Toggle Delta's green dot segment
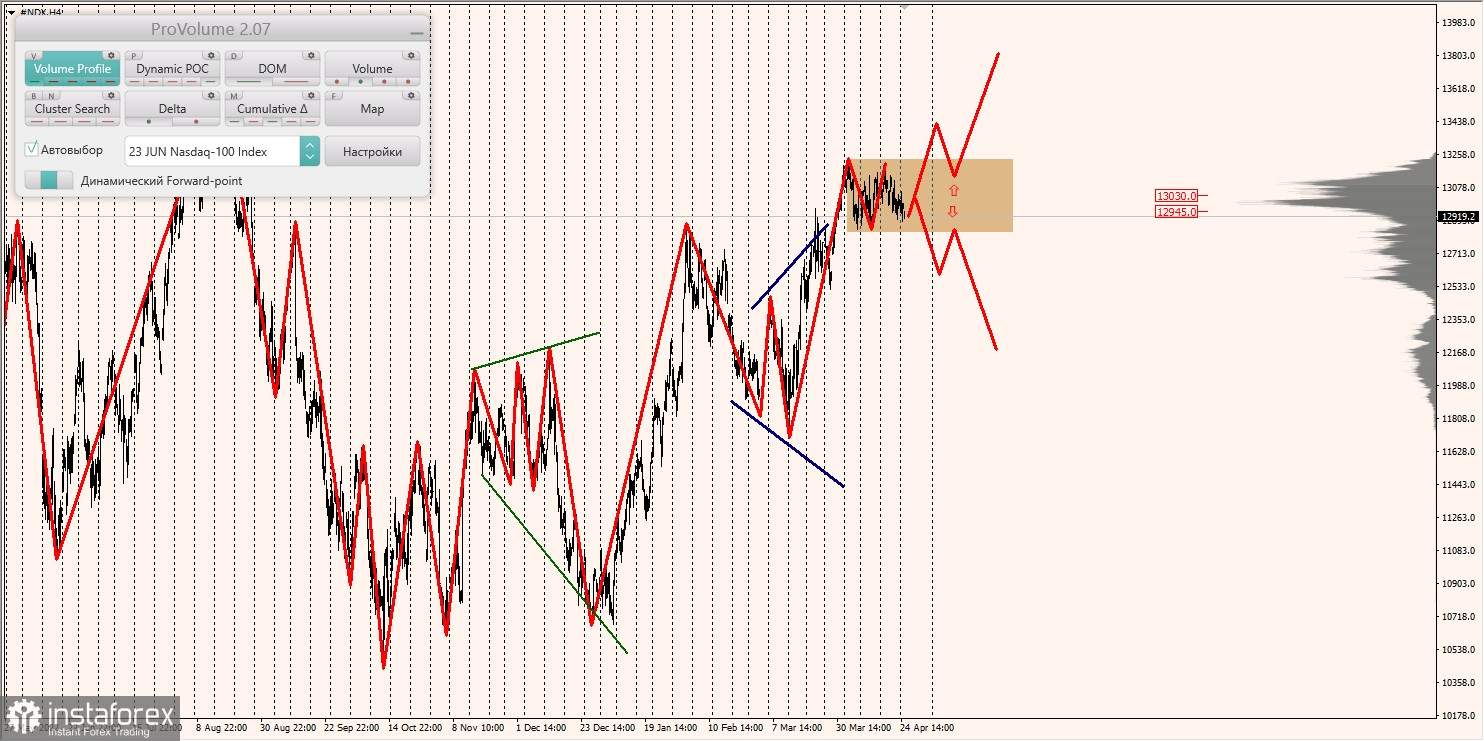Viewport: 1484px width, 741px height. pyautogui.click(x=149, y=121)
